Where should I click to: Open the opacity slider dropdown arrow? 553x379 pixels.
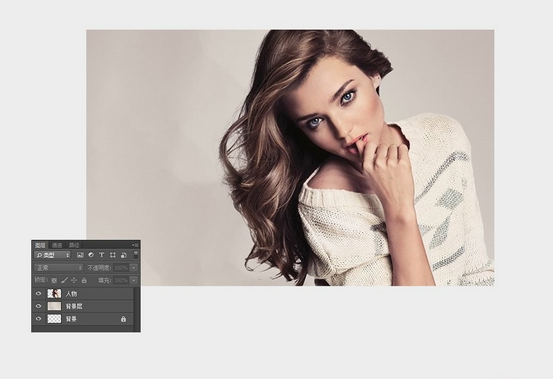click(x=134, y=268)
